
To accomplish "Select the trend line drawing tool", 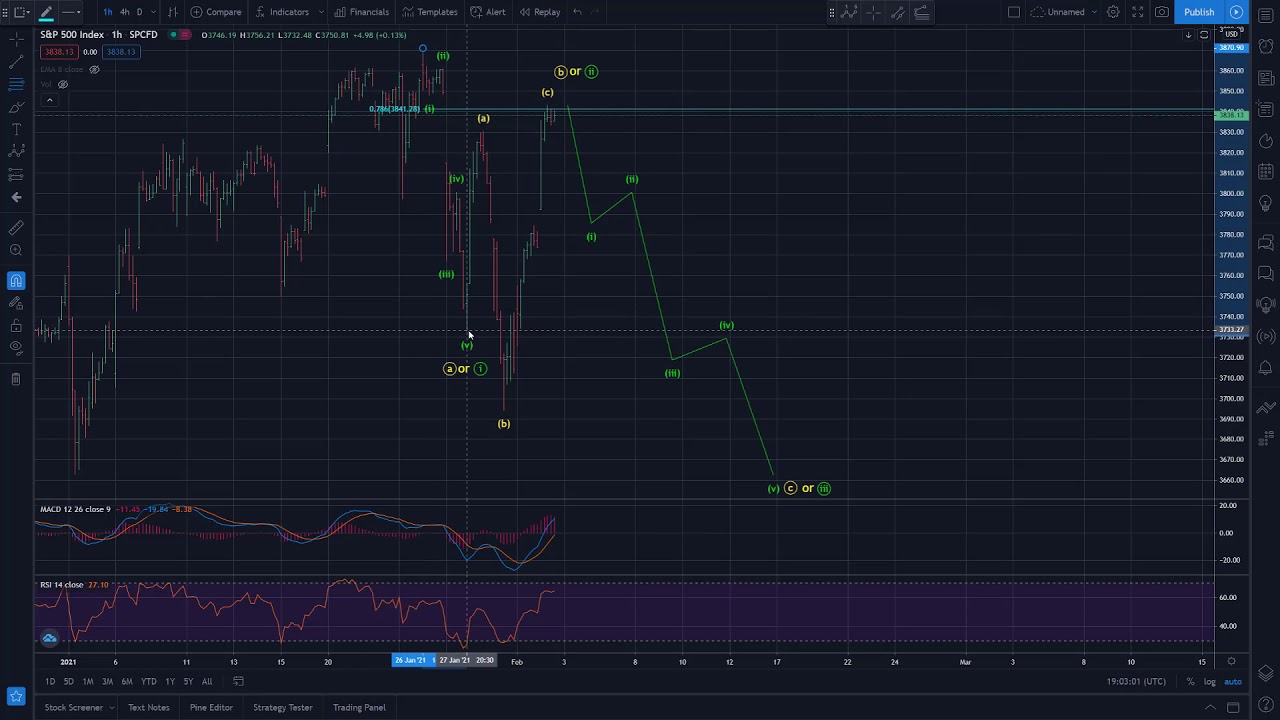I will pyautogui.click(x=16, y=62).
